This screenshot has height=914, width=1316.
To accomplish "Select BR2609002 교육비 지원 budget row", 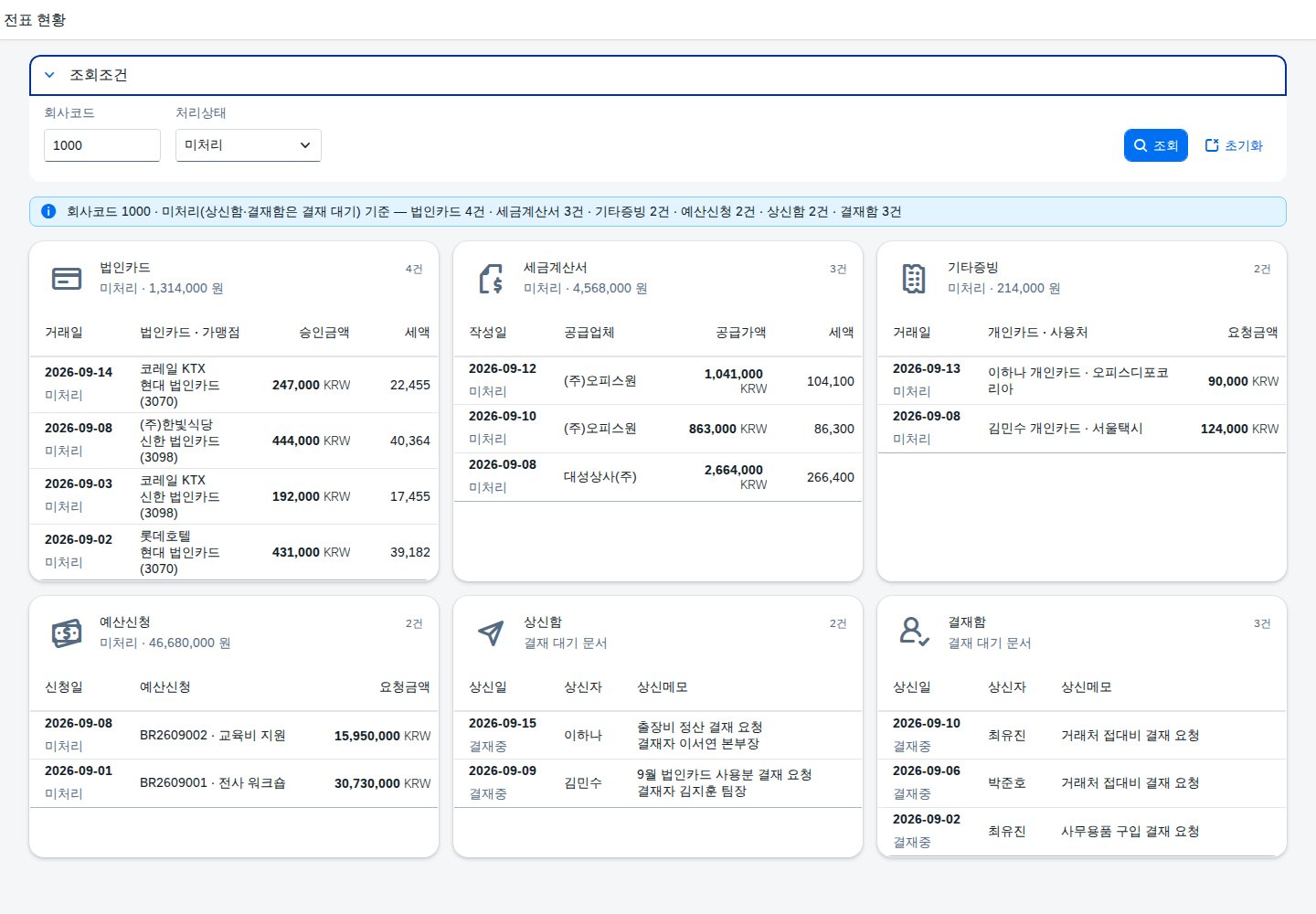I will click(x=234, y=736).
